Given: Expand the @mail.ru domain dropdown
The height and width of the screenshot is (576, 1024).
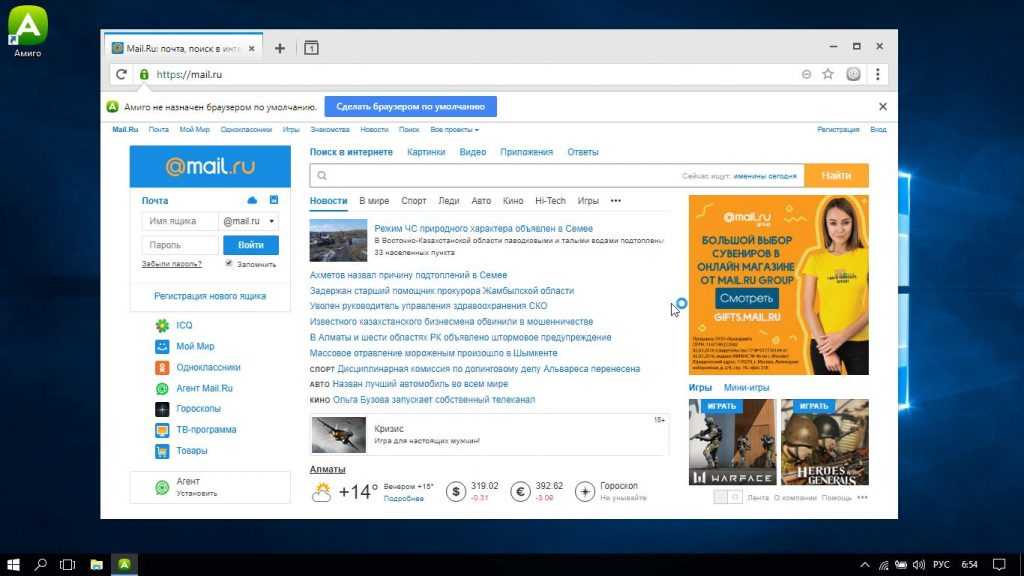Looking at the screenshot, I should pos(250,221).
